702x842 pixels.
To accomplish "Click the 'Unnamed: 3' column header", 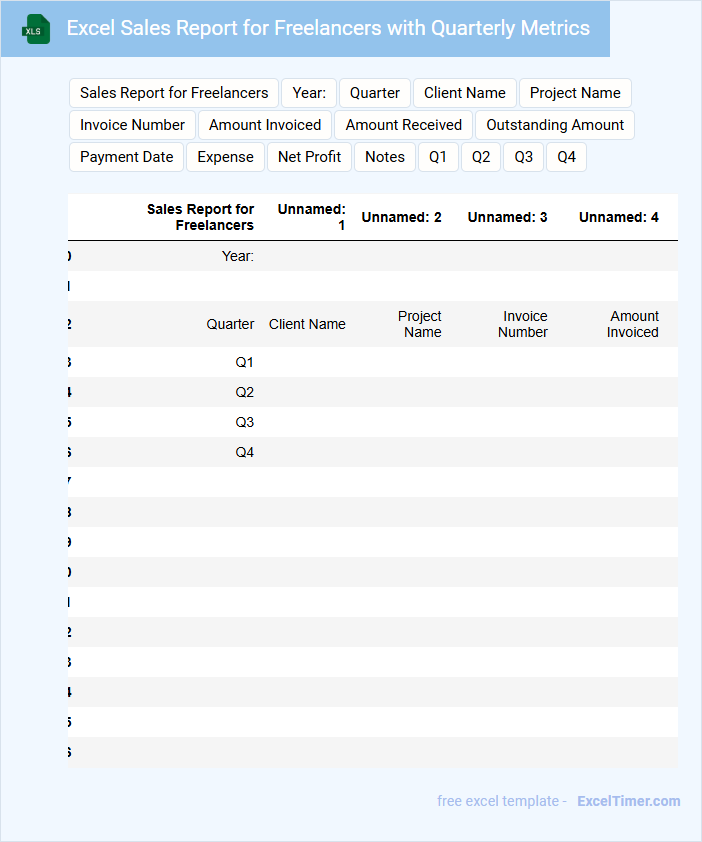I will pos(507,217).
